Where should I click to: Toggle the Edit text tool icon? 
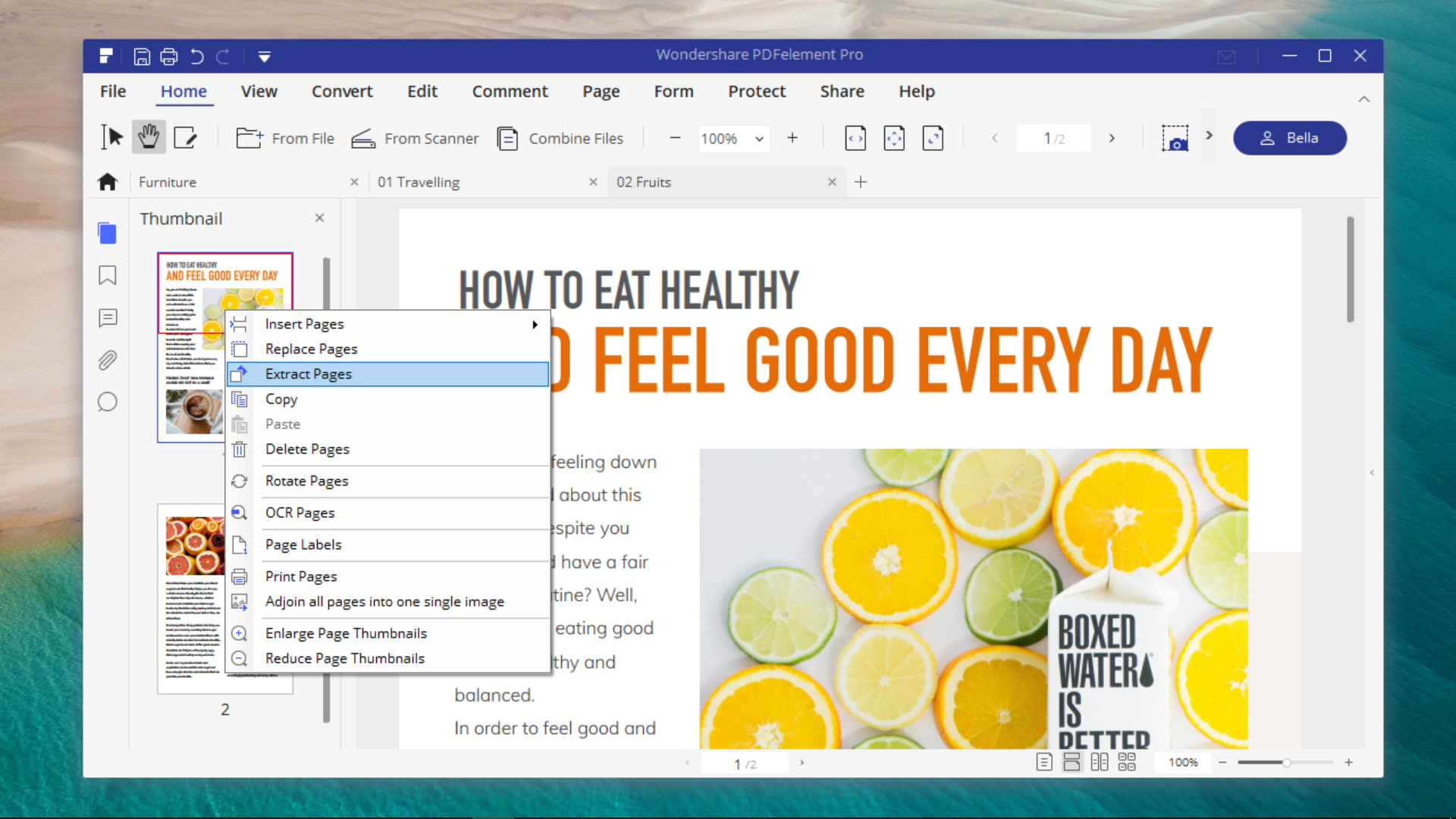click(184, 138)
